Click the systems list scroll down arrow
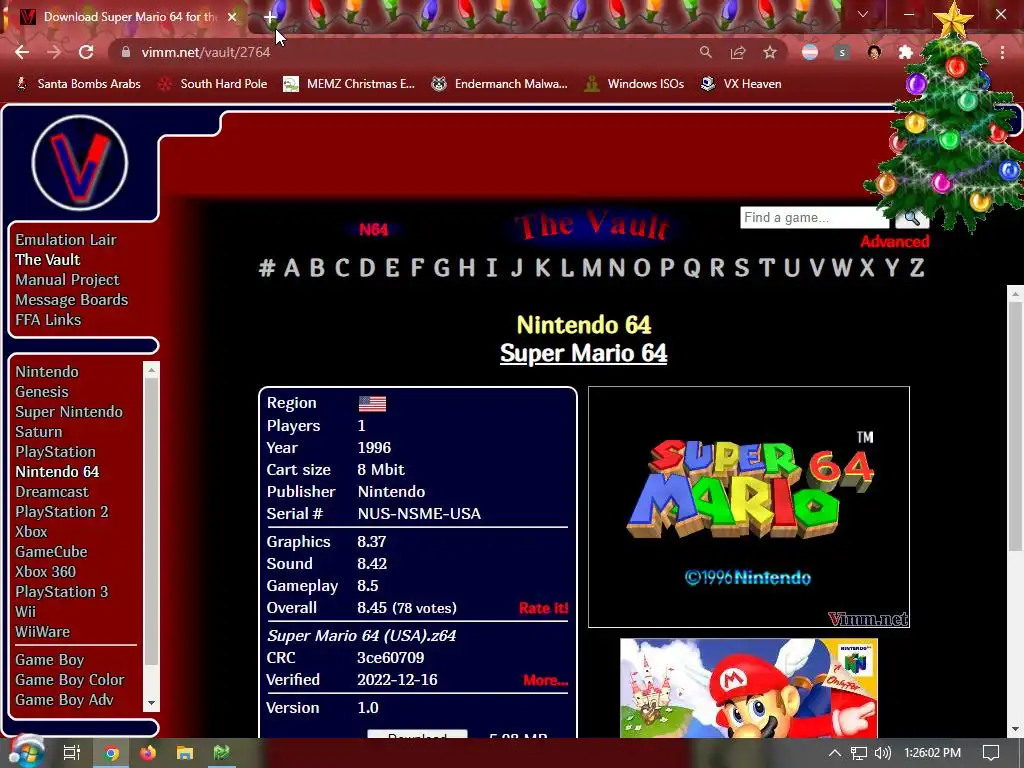This screenshot has width=1024, height=768. click(152, 703)
